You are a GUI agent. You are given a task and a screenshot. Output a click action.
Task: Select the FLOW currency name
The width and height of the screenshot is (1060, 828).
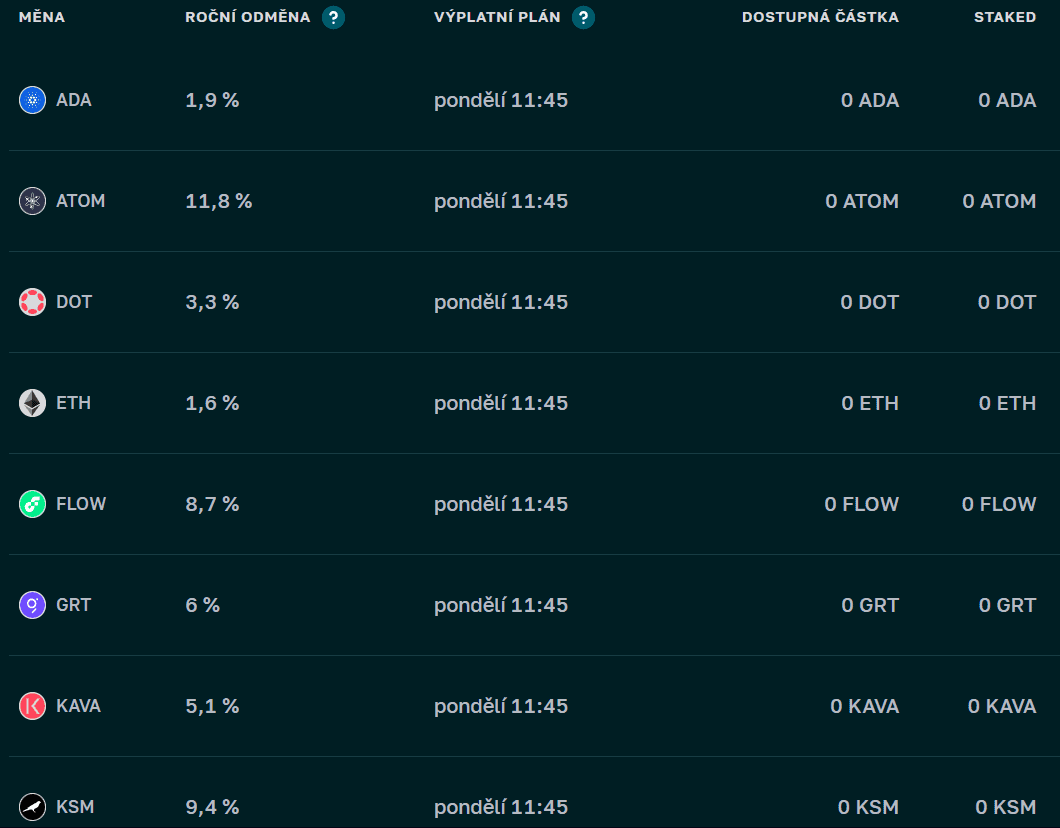(81, 504)
